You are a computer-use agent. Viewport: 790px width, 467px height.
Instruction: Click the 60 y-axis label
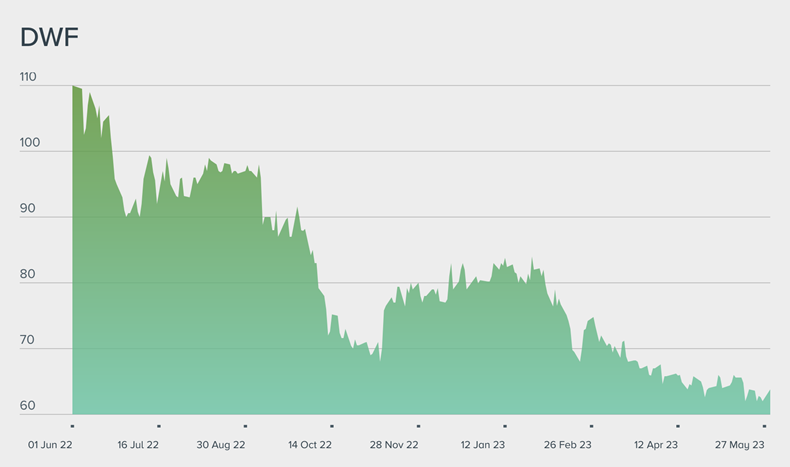click(x=27, y=406)
